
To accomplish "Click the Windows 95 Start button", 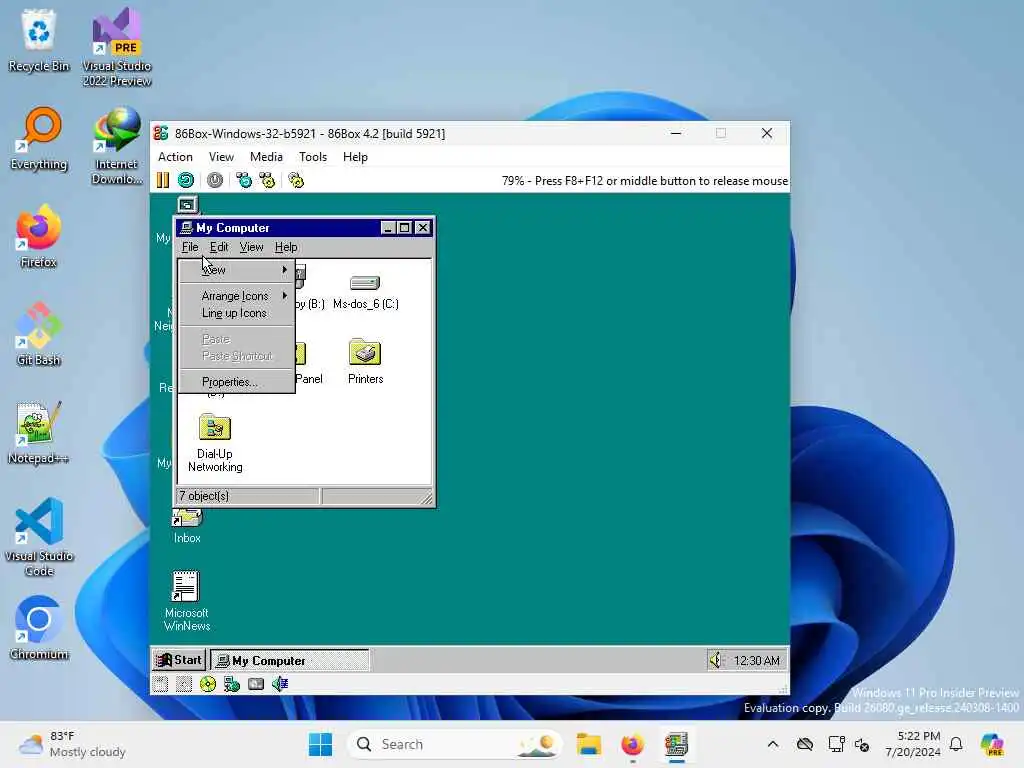I will 179,660.
